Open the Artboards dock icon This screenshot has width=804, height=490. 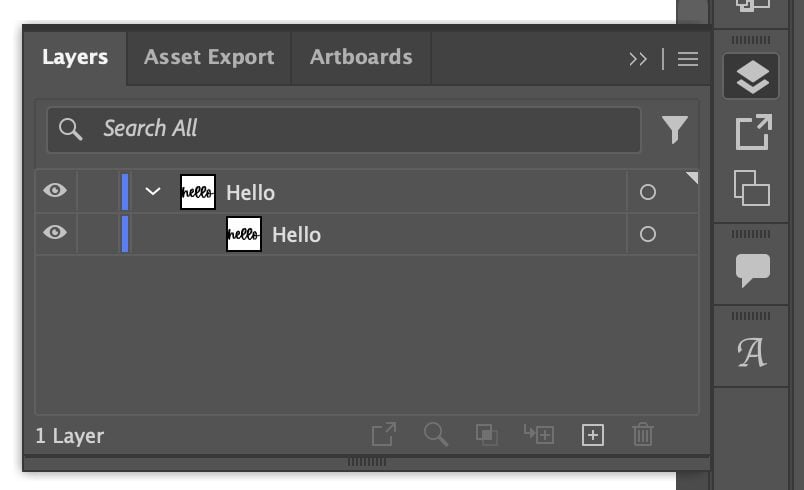752,188
